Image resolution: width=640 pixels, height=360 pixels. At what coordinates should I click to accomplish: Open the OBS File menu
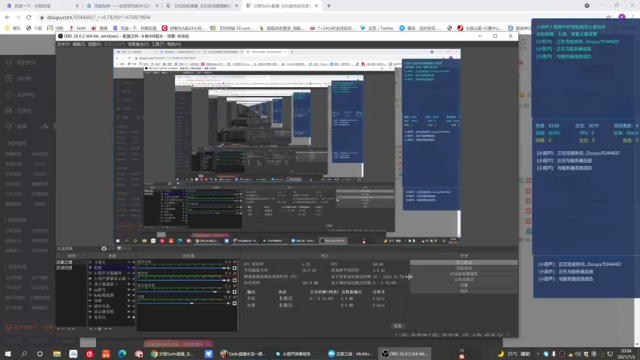63,44
